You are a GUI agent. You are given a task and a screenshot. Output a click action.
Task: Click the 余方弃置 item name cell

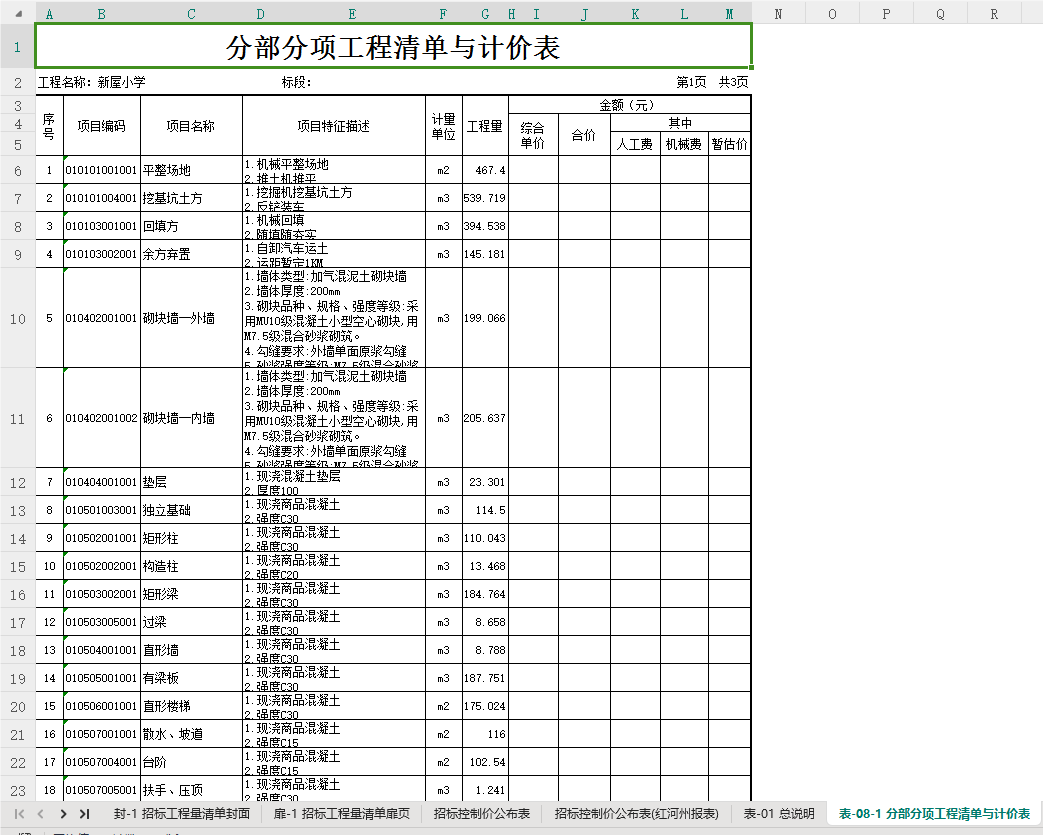pos(192,254)
